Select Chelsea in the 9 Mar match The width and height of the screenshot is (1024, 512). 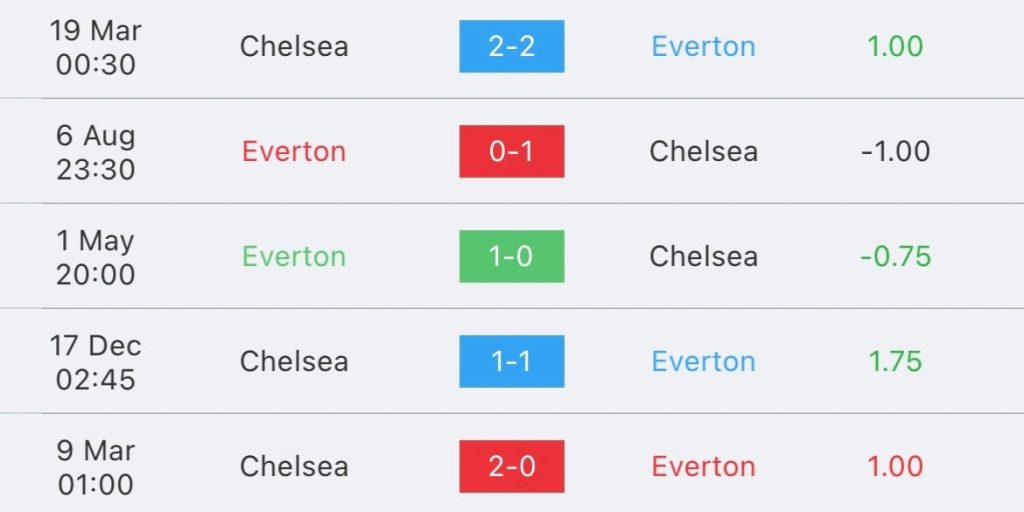(x=294, y=466)
